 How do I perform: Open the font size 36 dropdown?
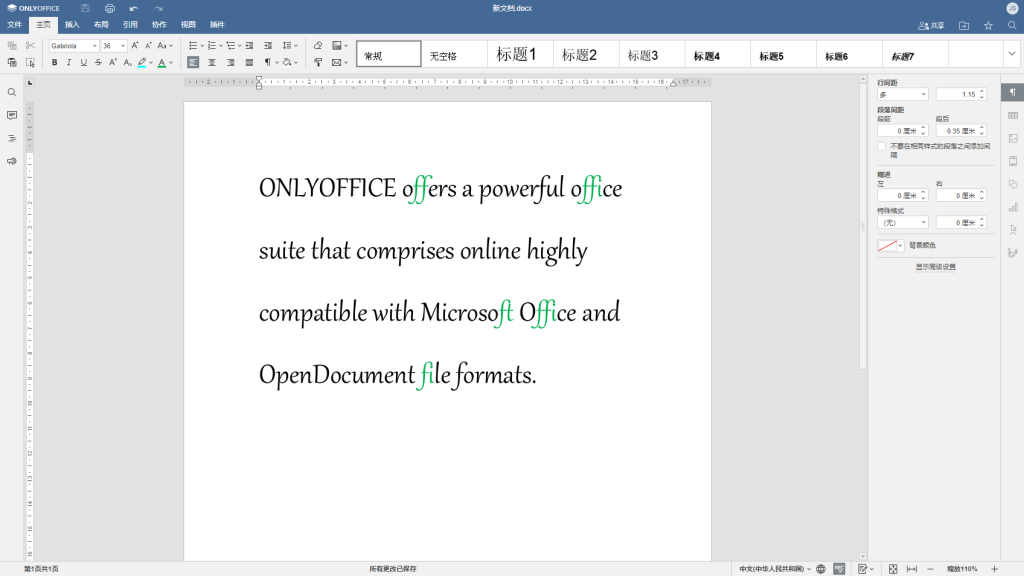[x=123, y=46]
